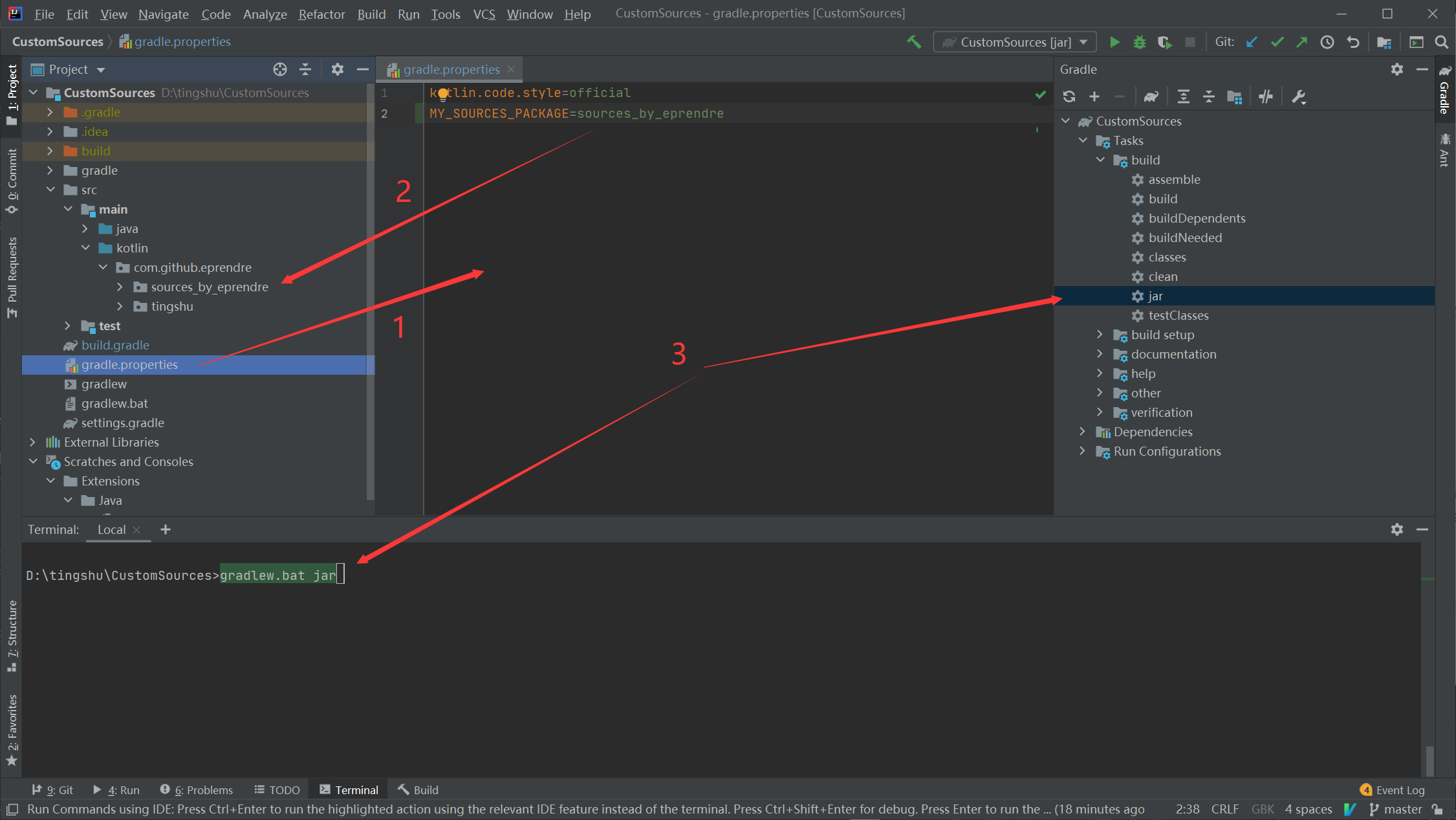Click the Add Gradle task plus icon
The height and width of the screenshot is (820, 1456).
pos(1095,96)
